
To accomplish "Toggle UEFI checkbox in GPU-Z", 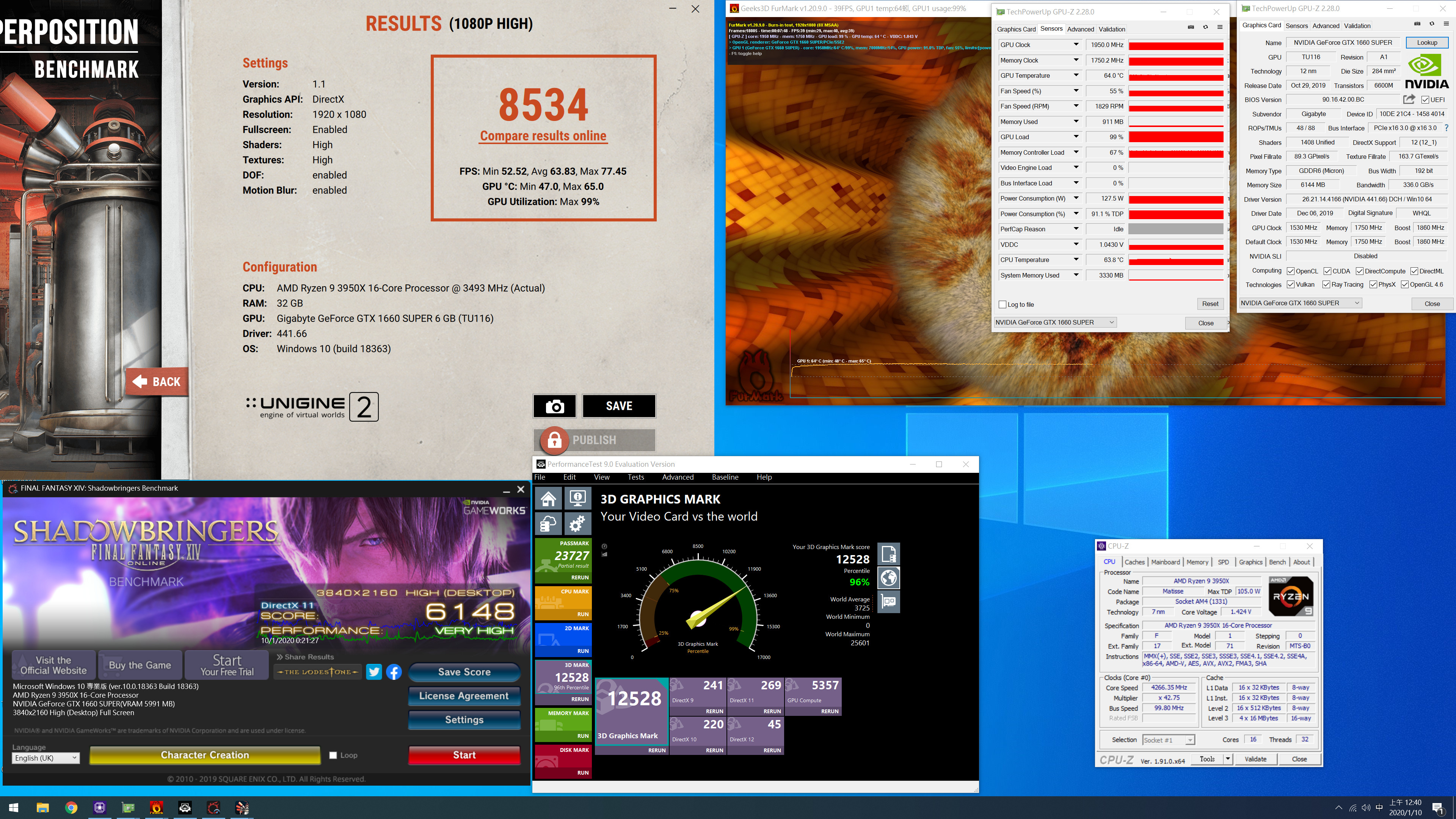I will coord(1426,100).
